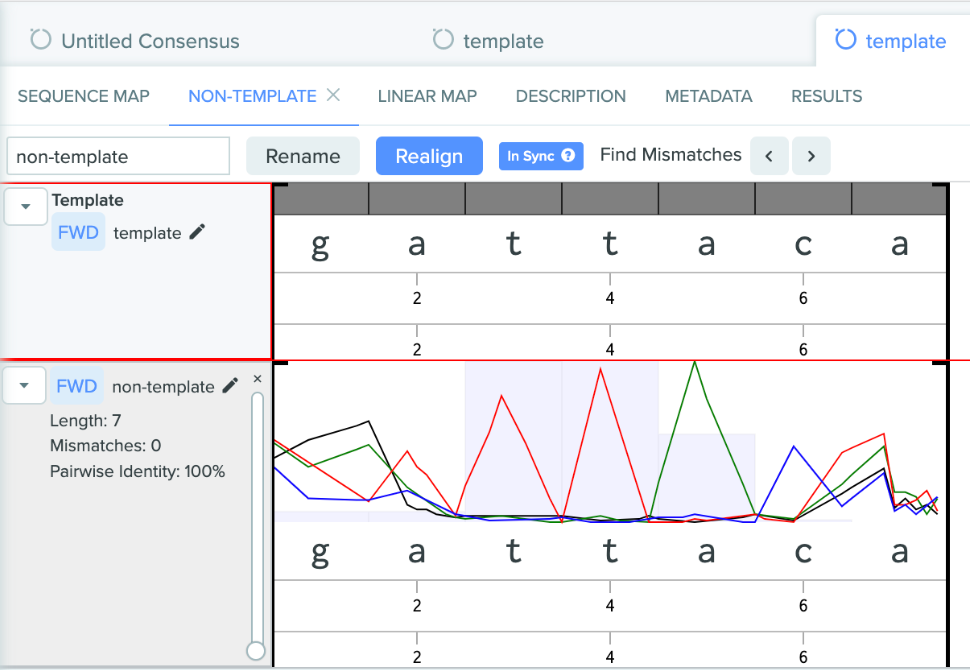This screenshot has height=670, width=970.
Task: View the RESULTS tab
Action: pyautogui.click(x=826, y=96)
